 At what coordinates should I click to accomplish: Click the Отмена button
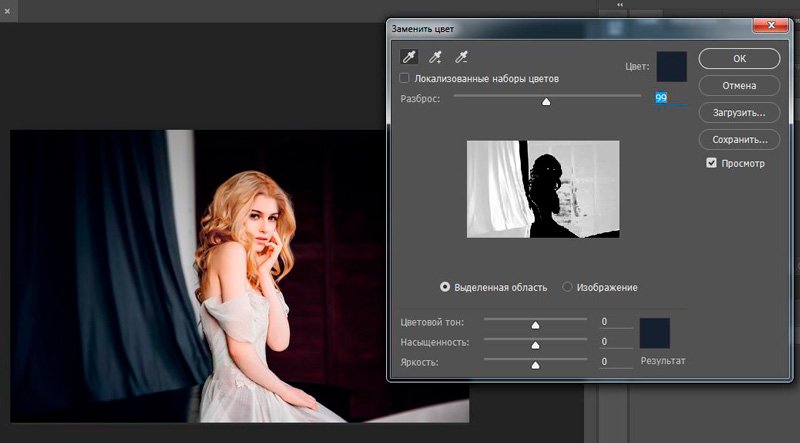click(x=739, y=85)
